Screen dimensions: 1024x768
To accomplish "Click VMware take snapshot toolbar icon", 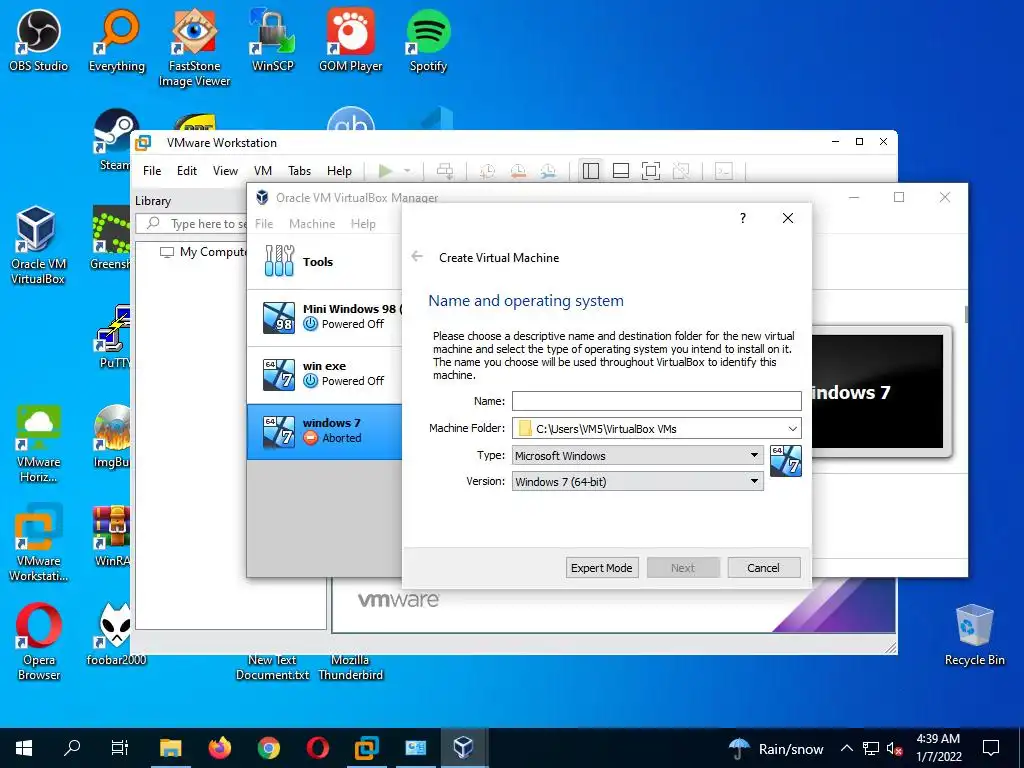I will 487,171.
